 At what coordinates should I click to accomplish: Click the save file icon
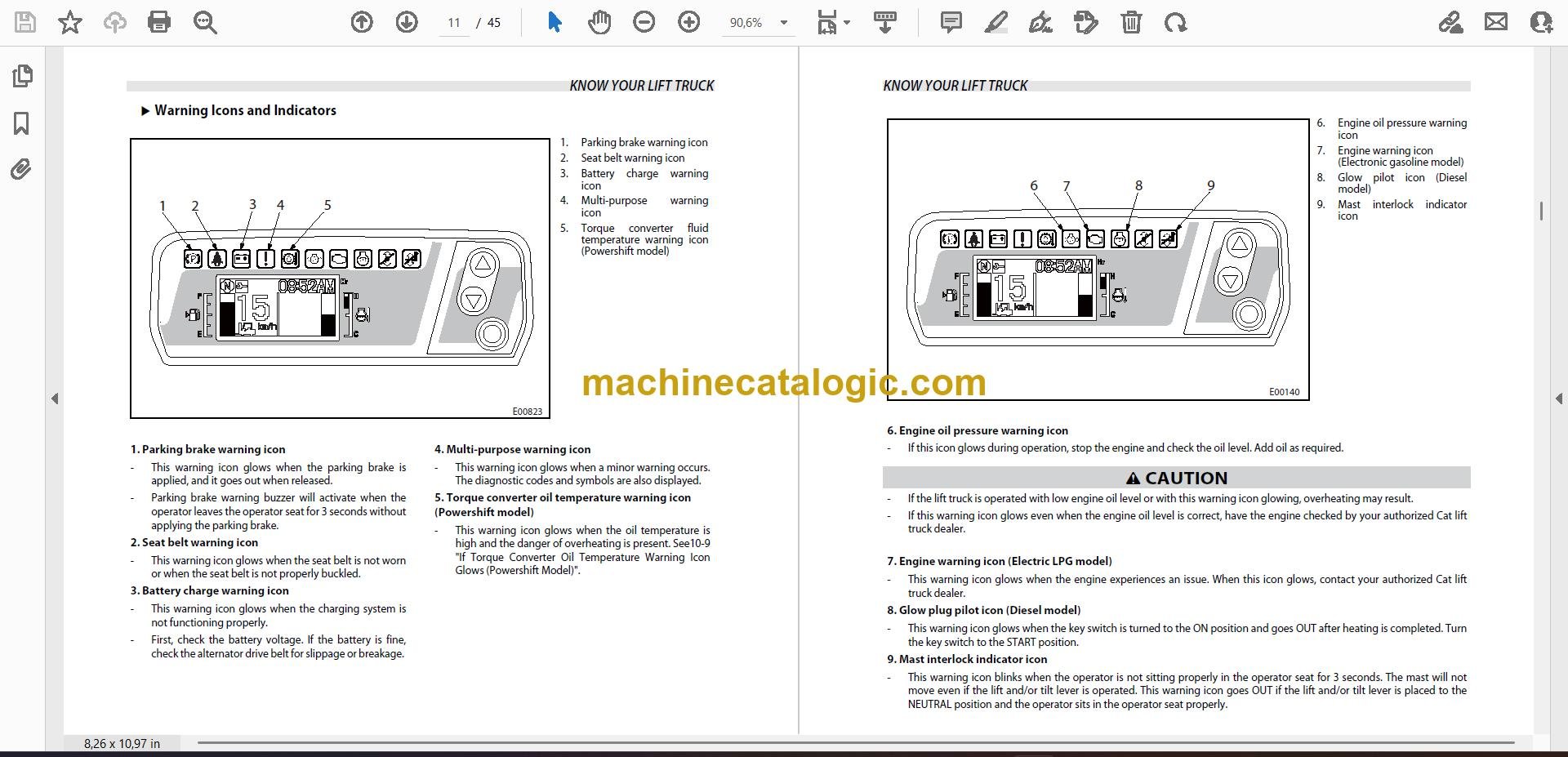coord(25,22)
